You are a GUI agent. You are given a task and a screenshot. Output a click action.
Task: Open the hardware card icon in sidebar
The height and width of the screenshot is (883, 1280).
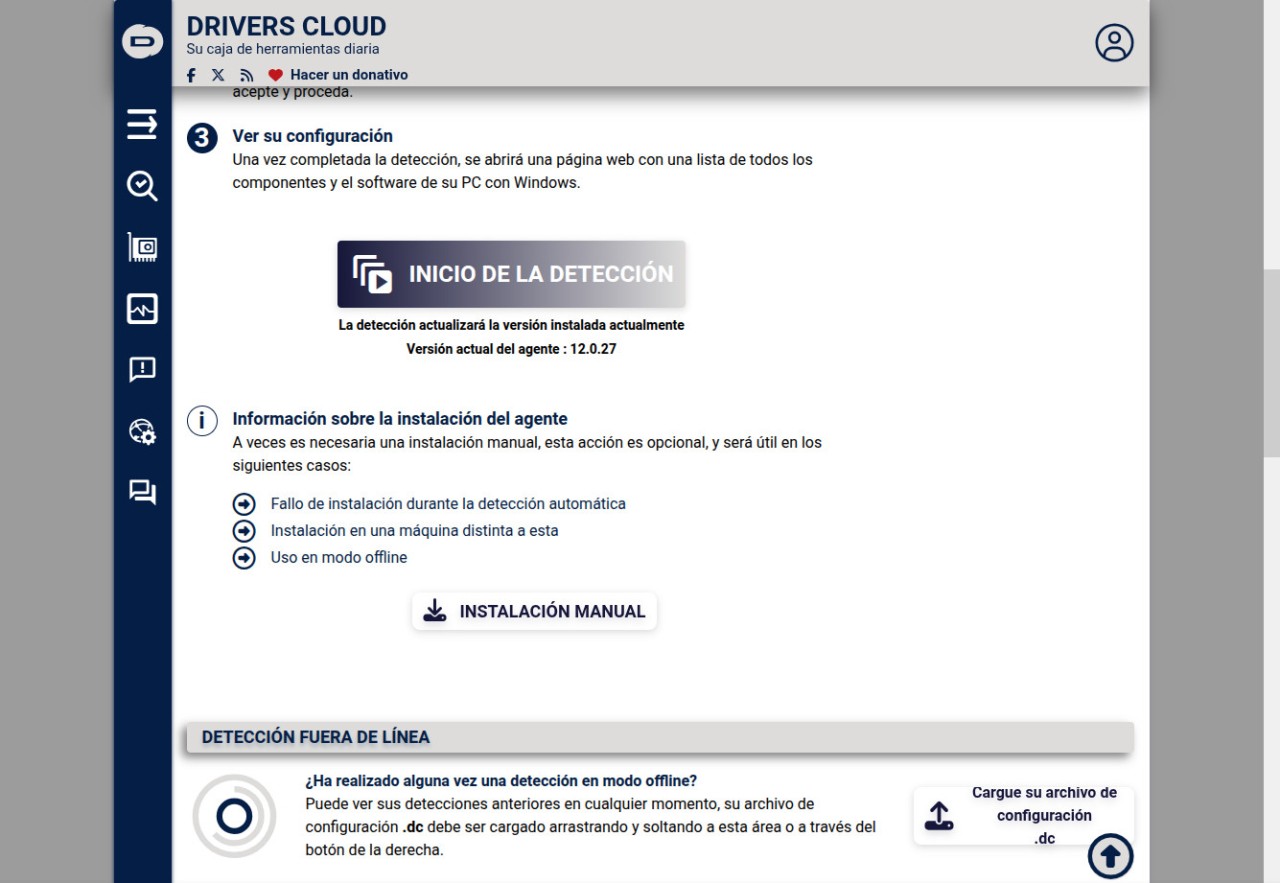(x=142, y=247)
